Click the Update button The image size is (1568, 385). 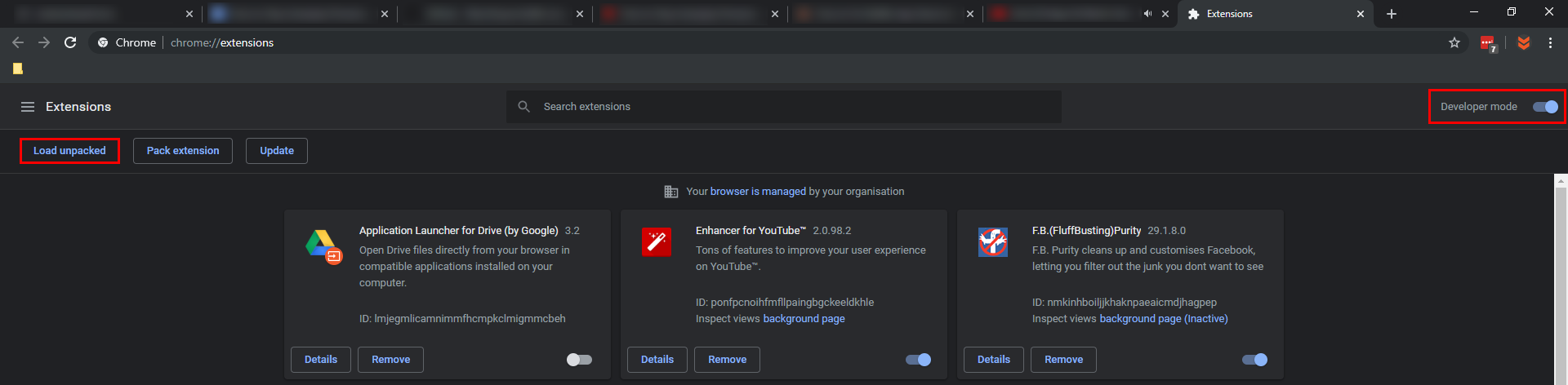point(277,151)
